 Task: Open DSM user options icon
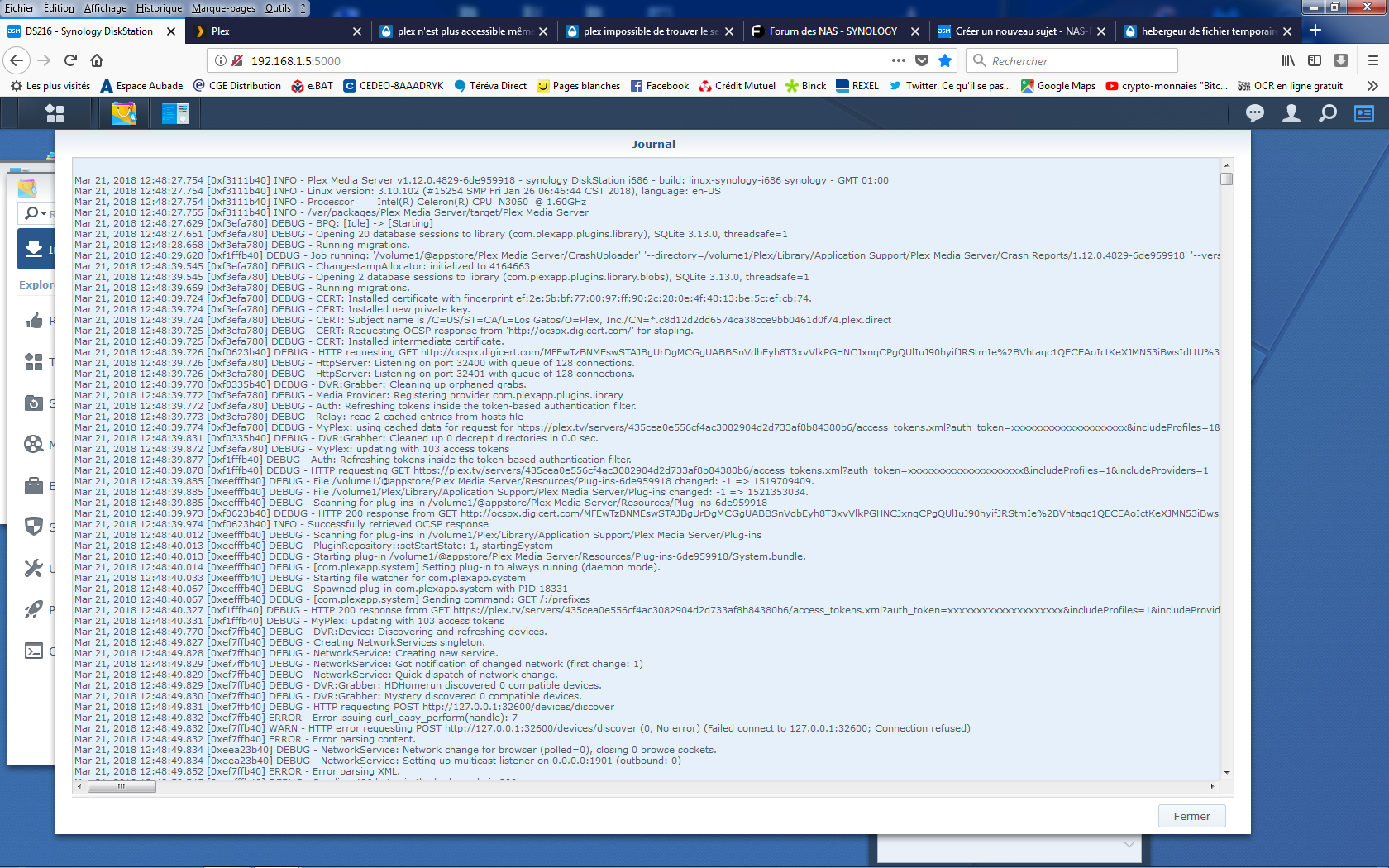pyautogui.click(x=1291, y=113)
